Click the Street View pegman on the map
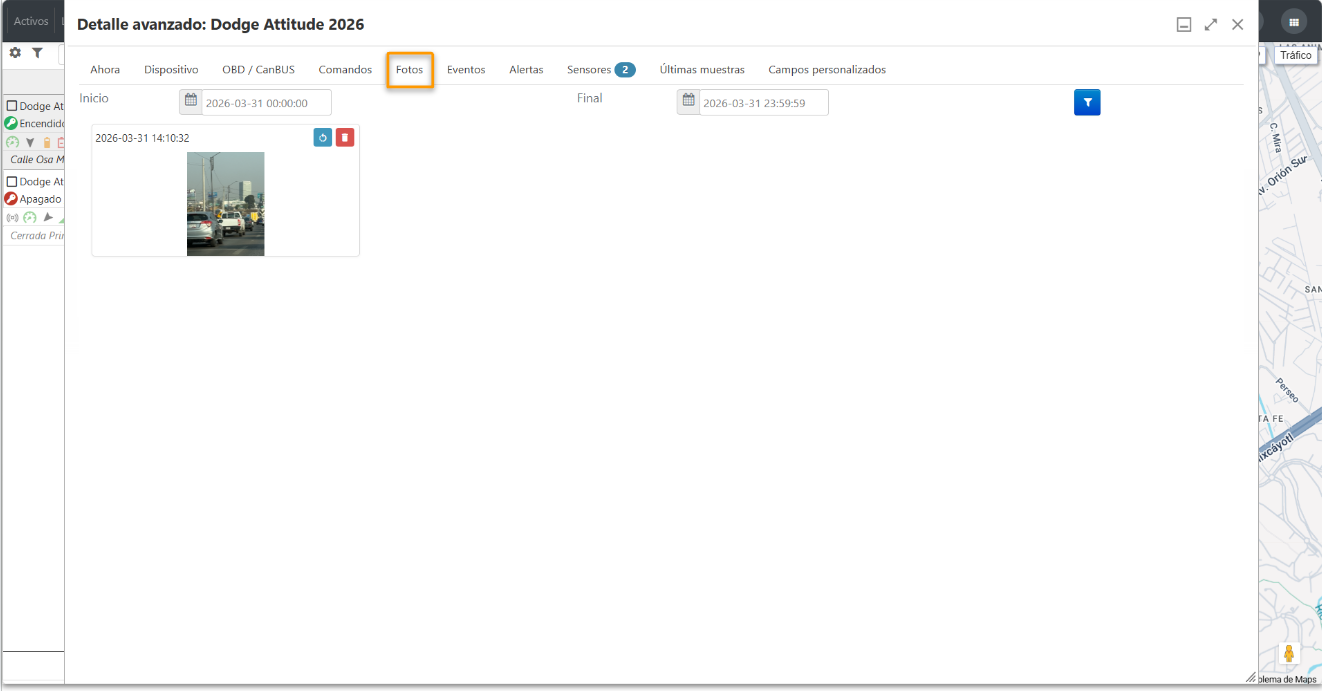The height and width of the screenshot is (691, 1322). click(x=1289, y=654)
